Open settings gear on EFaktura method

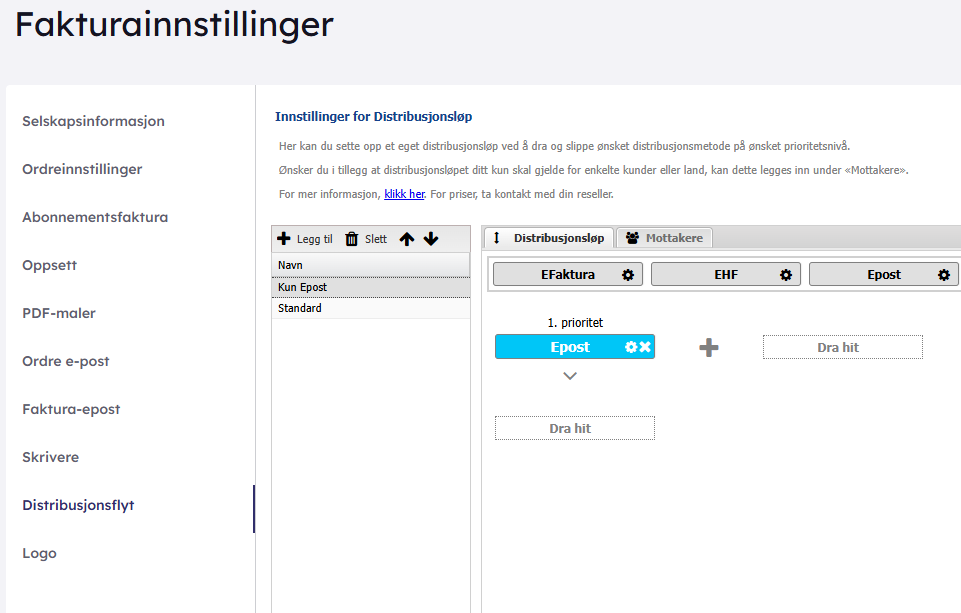[628, 275]
